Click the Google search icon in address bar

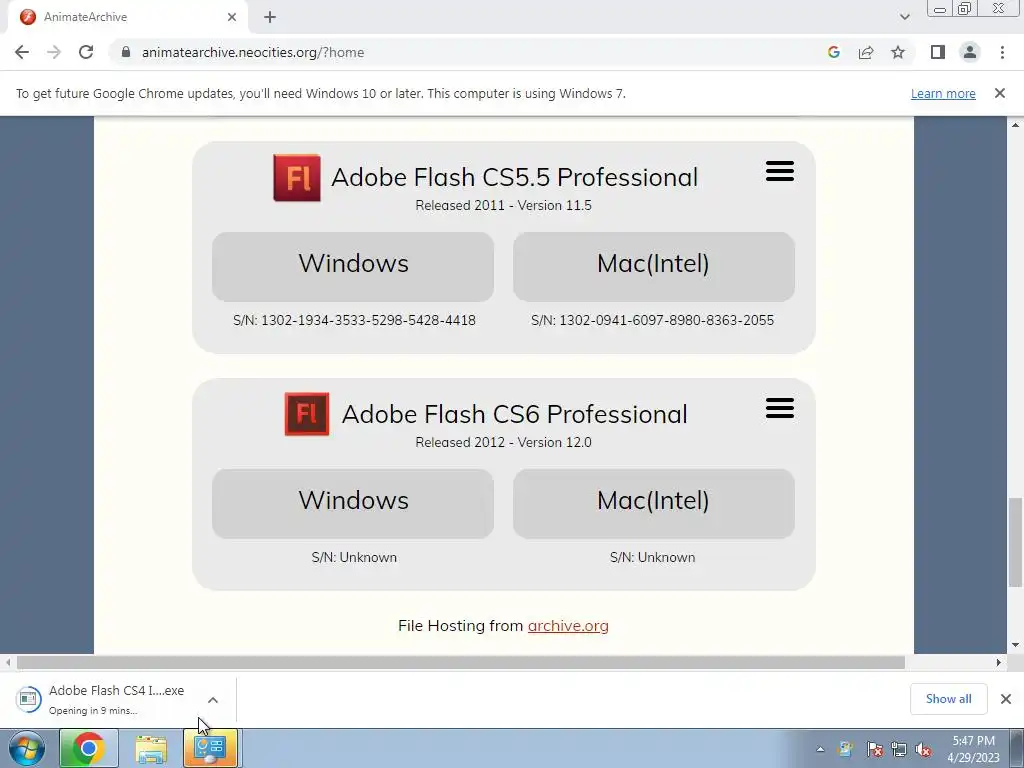pyautogui.click(x=833, y=52)
